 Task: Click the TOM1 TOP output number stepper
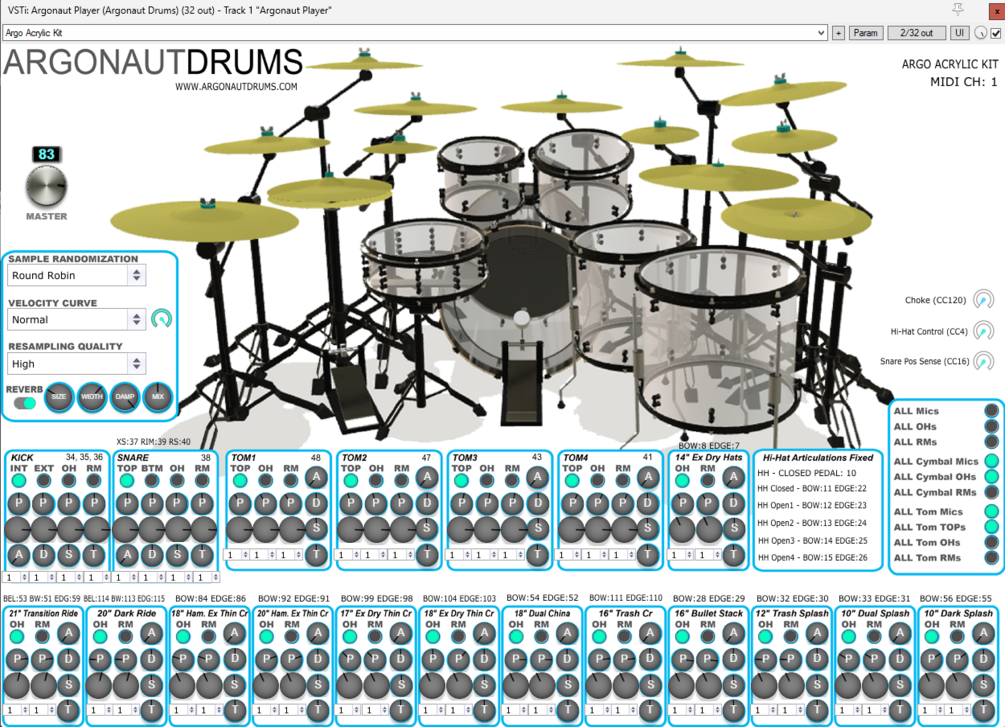tap(237, 555)
